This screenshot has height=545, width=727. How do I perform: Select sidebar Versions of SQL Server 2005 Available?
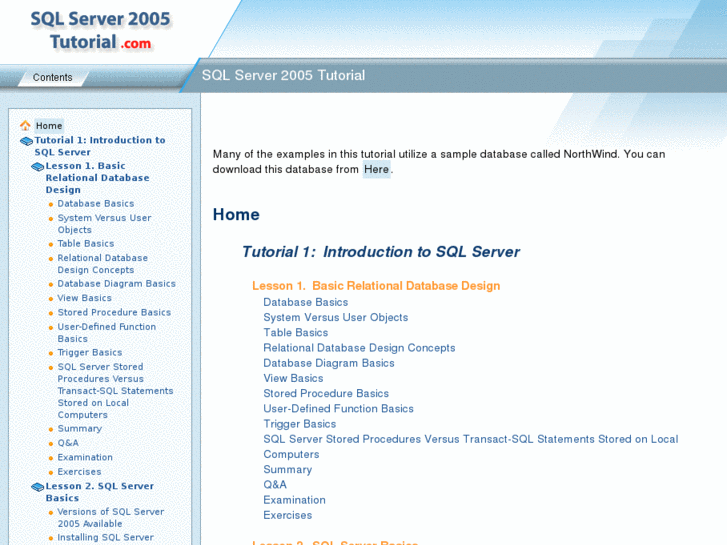pos(111,518)
